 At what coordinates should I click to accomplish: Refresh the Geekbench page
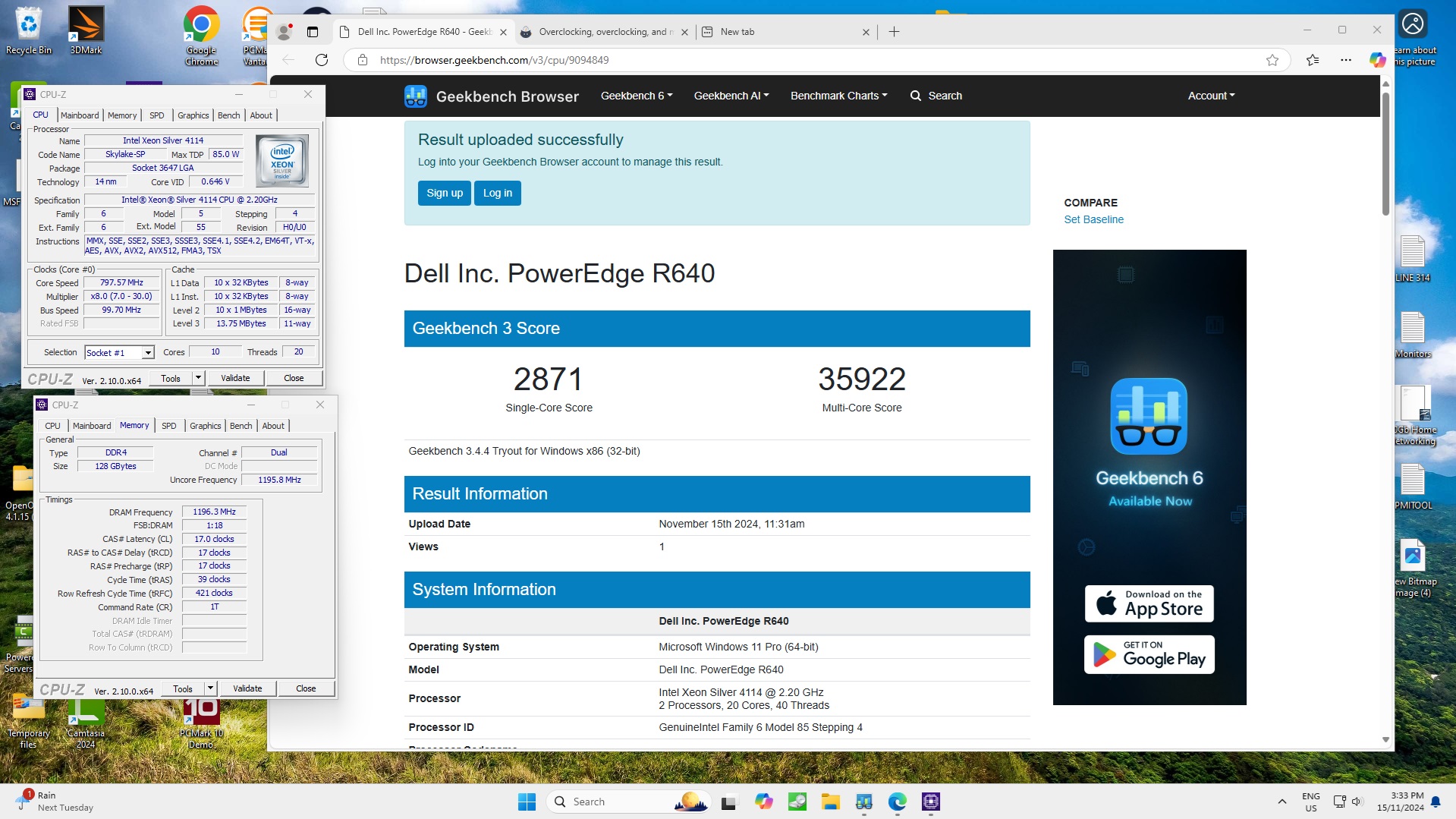coord(322,60)
